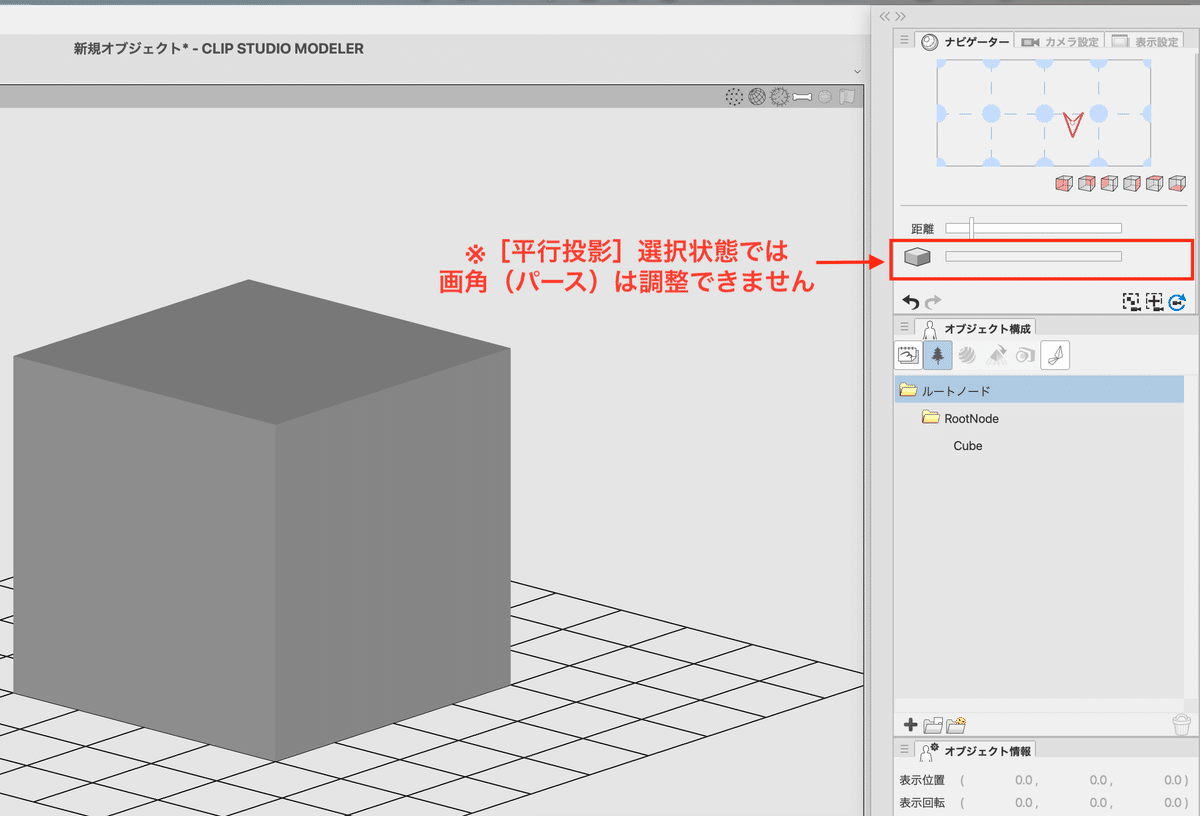Click the camera undo arrow

point(910,301)
